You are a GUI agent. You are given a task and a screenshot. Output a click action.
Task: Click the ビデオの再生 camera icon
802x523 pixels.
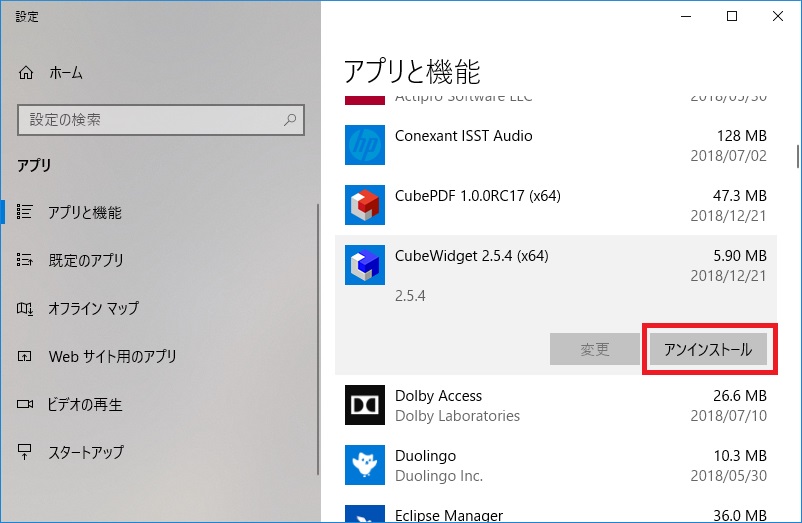tap(25, 404)
